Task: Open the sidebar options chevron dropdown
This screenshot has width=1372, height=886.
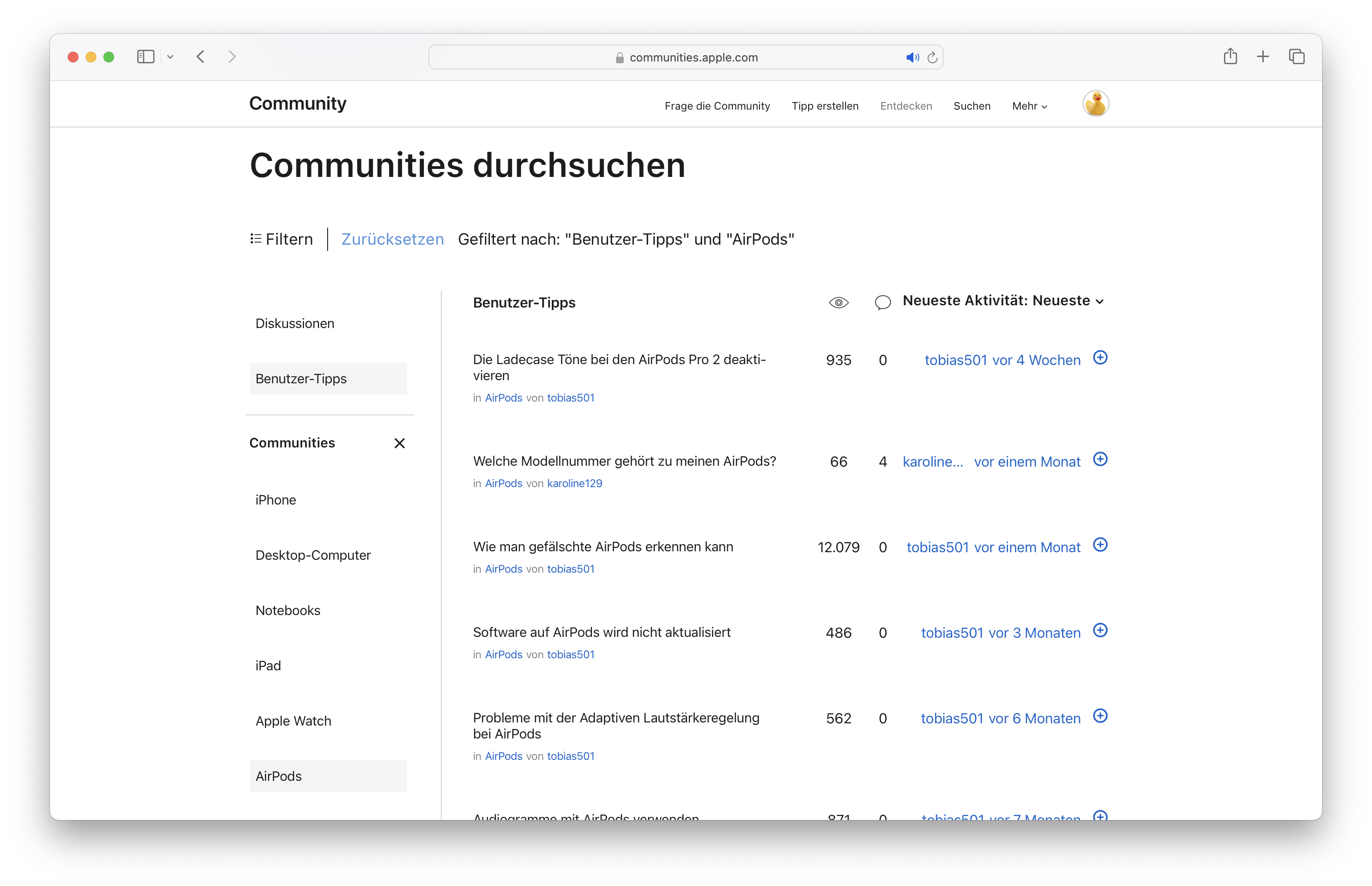Action: tap(170, 57)
